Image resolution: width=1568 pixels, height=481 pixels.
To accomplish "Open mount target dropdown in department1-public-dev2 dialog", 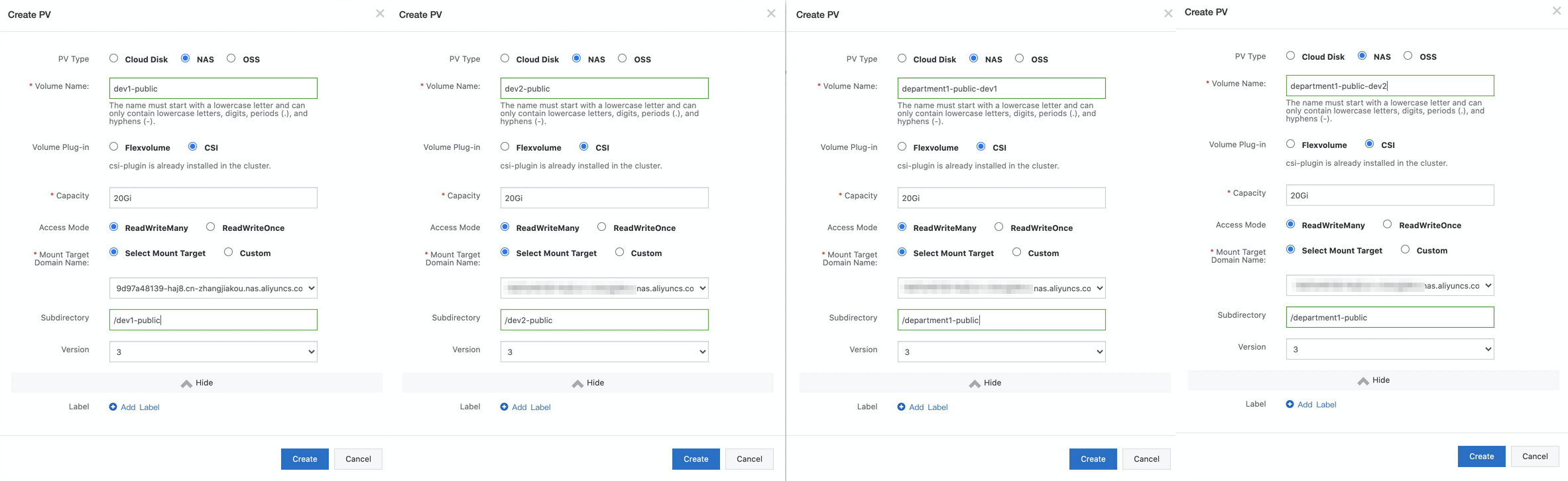I will (x=1390, y=285).
